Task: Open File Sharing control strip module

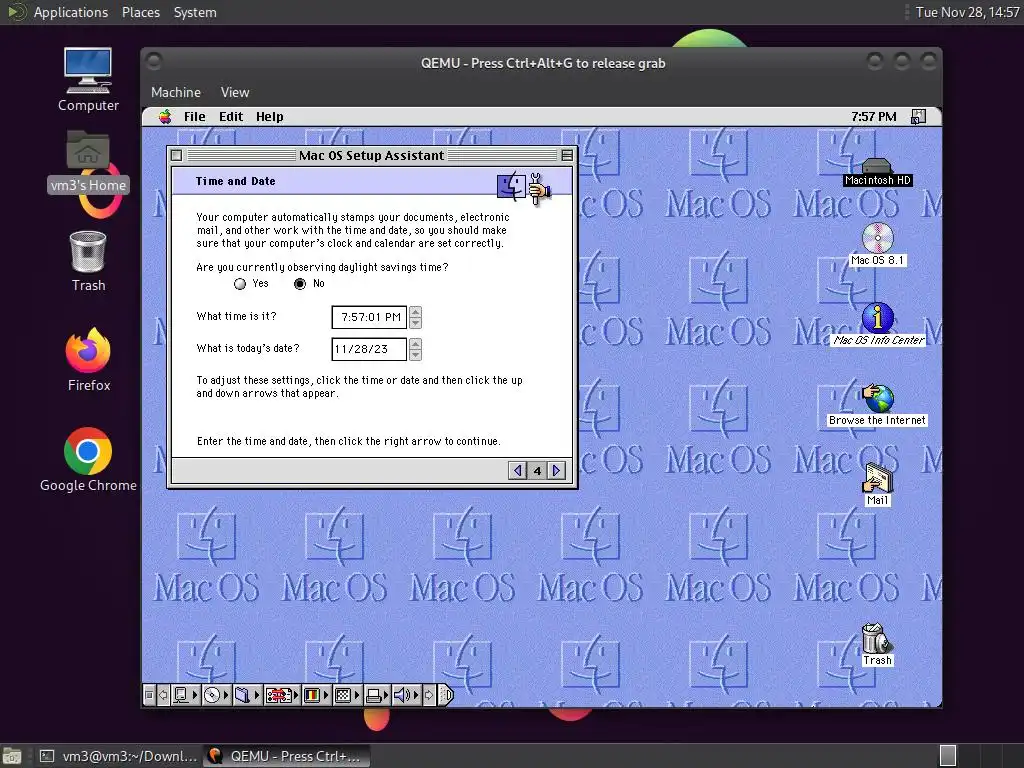Action: [246, 696]
